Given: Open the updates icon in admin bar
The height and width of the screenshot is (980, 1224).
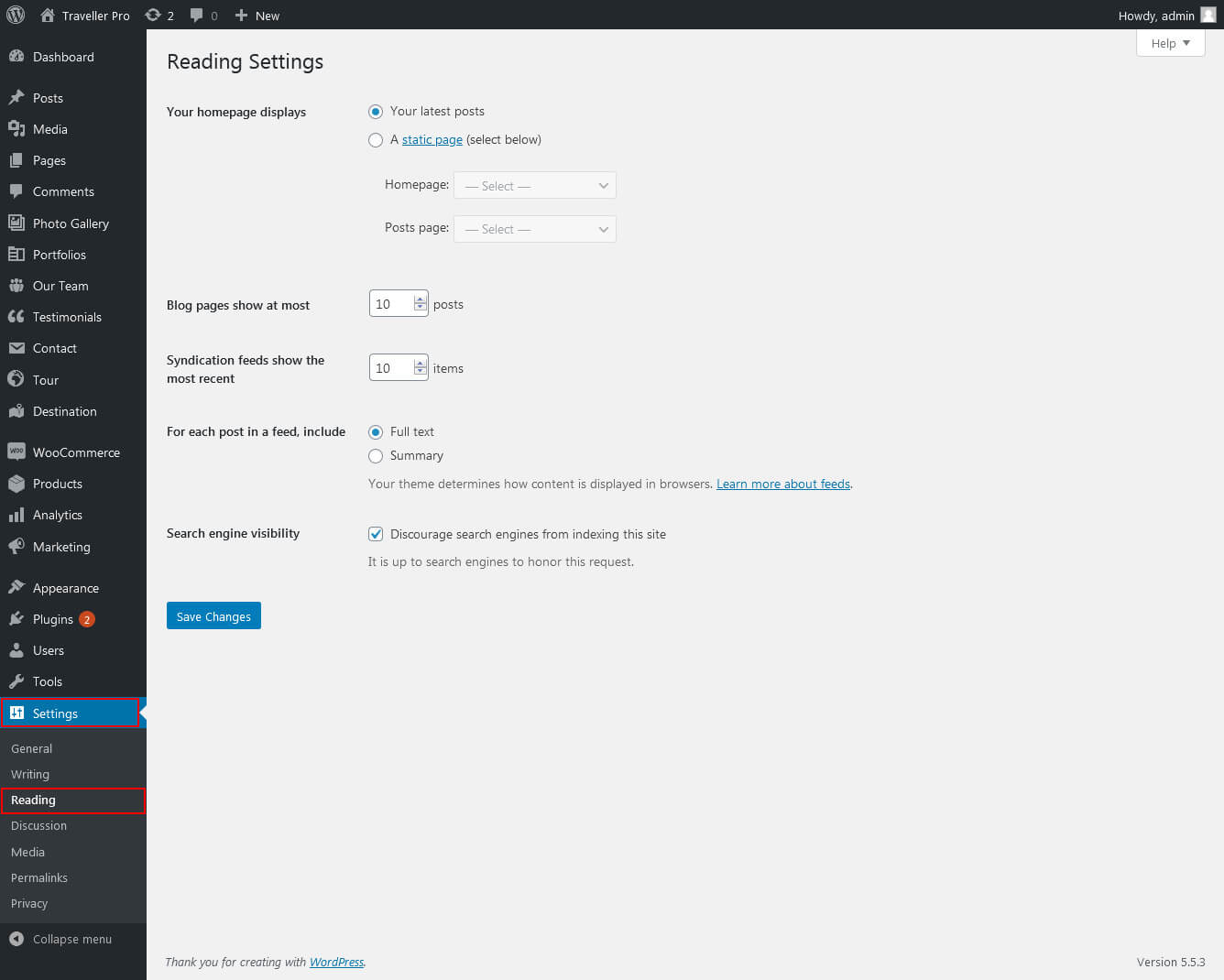Looking at the screenshot, I should pos(153,16).
